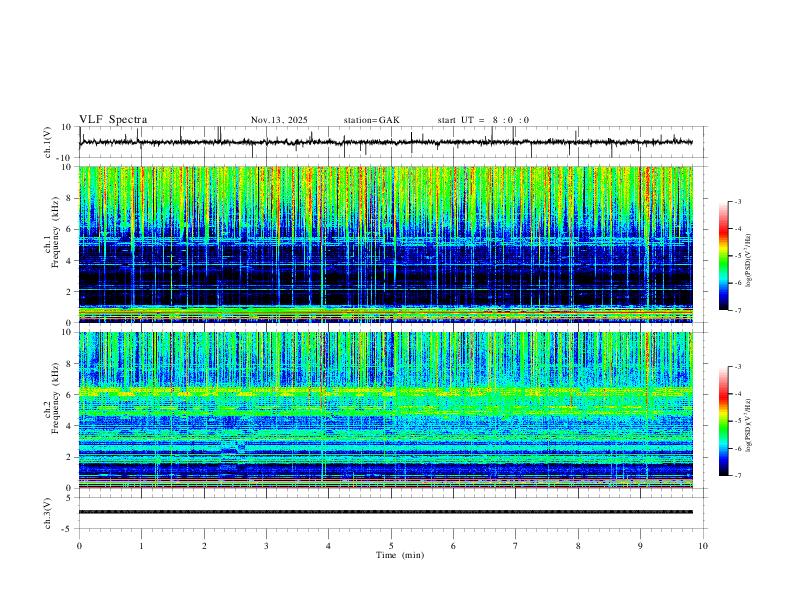
Task: Click the "-7" tick on ch.1 color bar
Action: pyautogui.click(x=737, y=311)
